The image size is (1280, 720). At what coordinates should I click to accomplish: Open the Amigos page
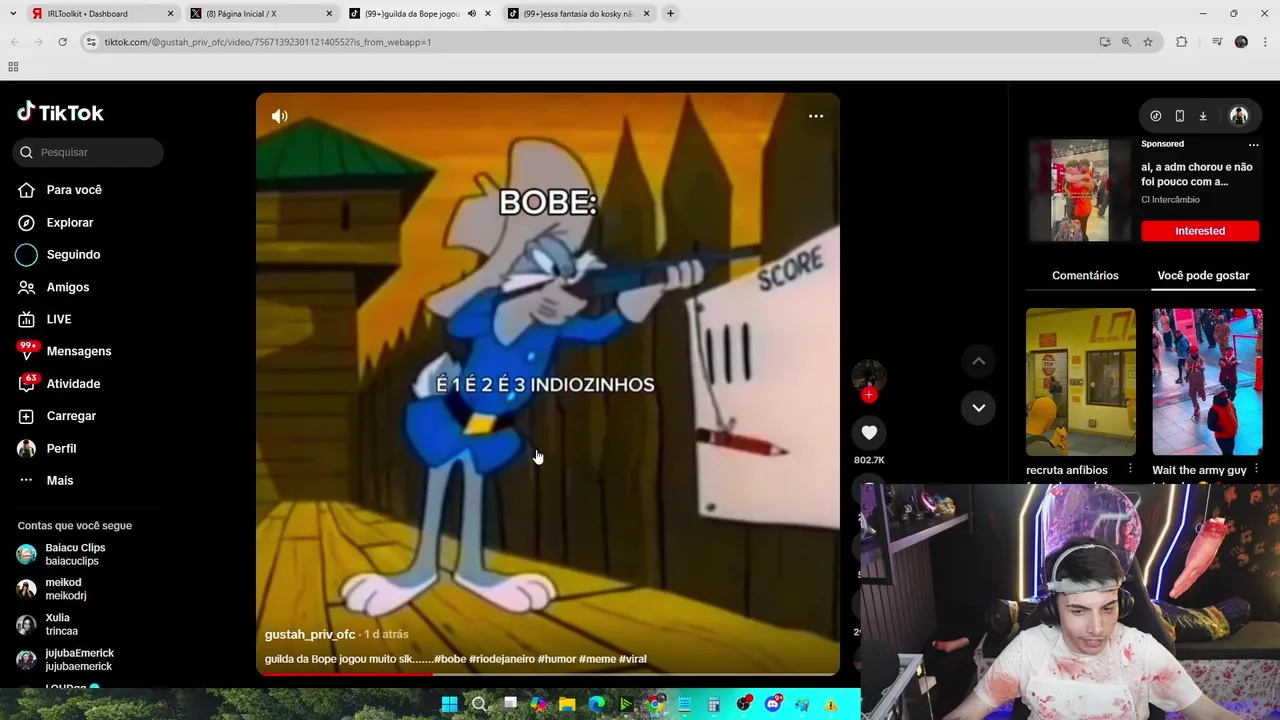tap(54, 287)
